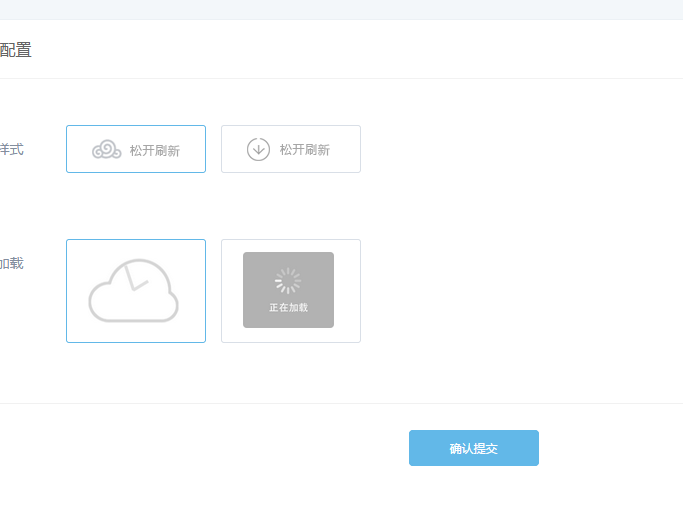This screenshot has height=507, width=683.
Task: Click the swirl cloud icon in first refresh style
Action: point(107,150)
